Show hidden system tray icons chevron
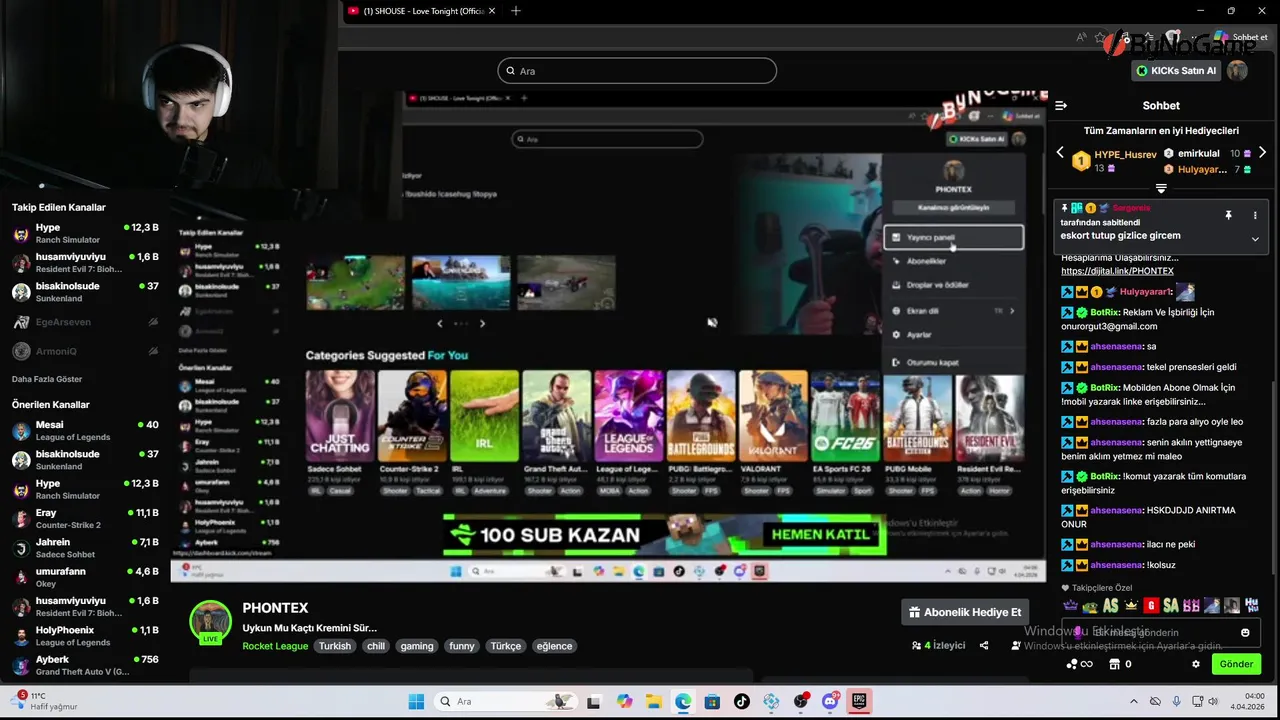Viewport: 1280px width, 720px height. [x=1133, y=701]
